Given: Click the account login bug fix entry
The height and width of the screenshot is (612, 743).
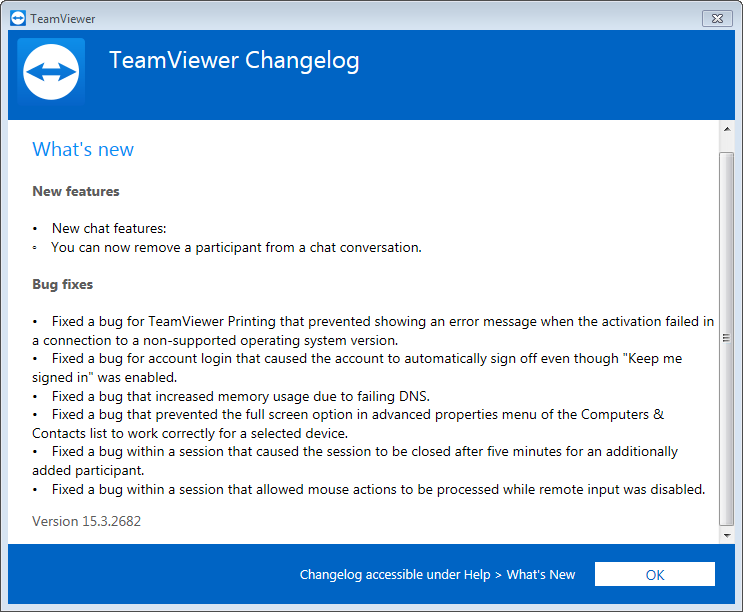Looking at the screenshot, I should (357, 368).
